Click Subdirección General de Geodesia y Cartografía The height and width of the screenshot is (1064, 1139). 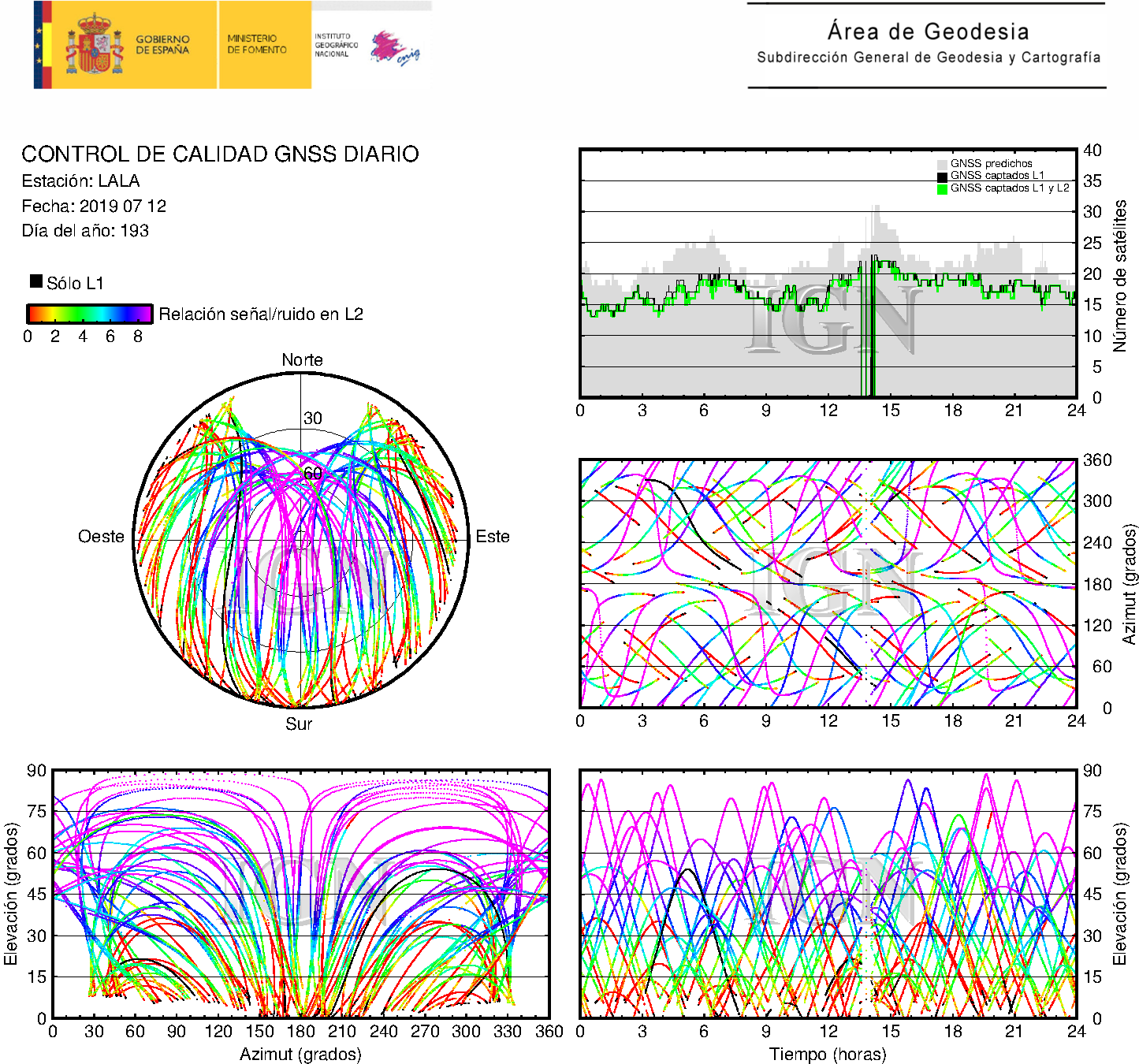[x=928, y=58]
